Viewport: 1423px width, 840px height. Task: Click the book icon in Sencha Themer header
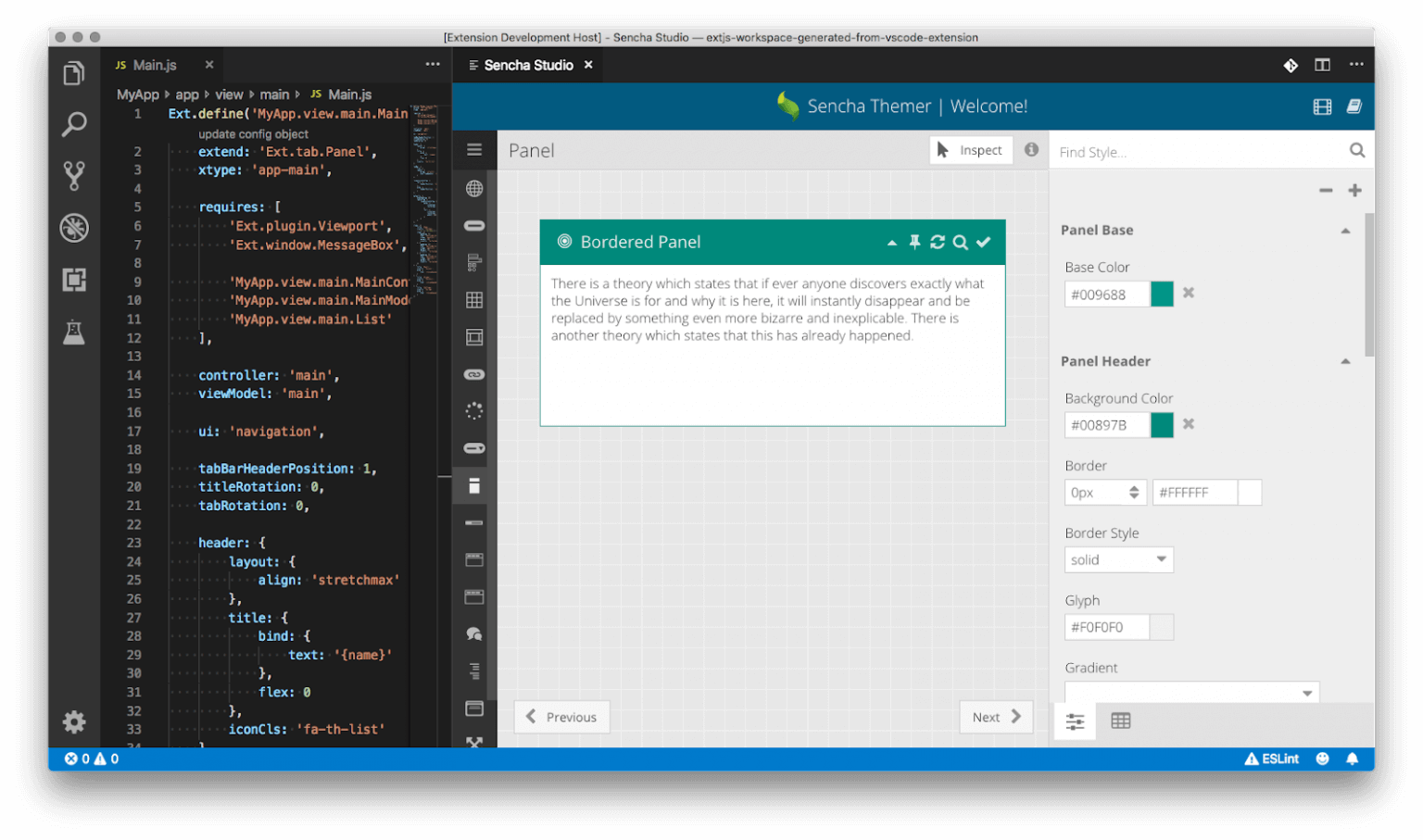click(1354, 107)
